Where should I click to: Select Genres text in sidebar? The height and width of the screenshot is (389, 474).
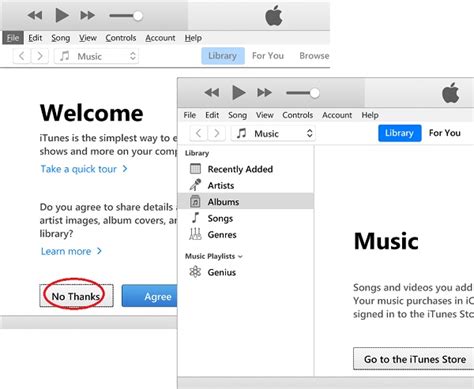pyautogui.click(x=222, y=235)
